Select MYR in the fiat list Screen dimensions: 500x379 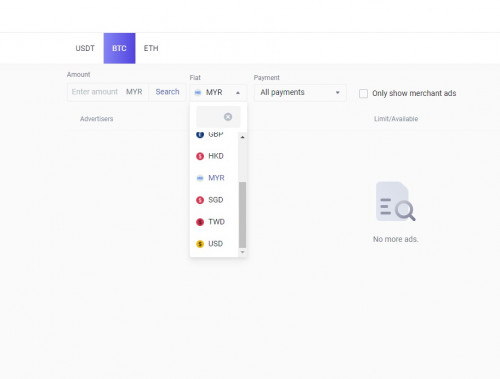click(x=214, y=178)
